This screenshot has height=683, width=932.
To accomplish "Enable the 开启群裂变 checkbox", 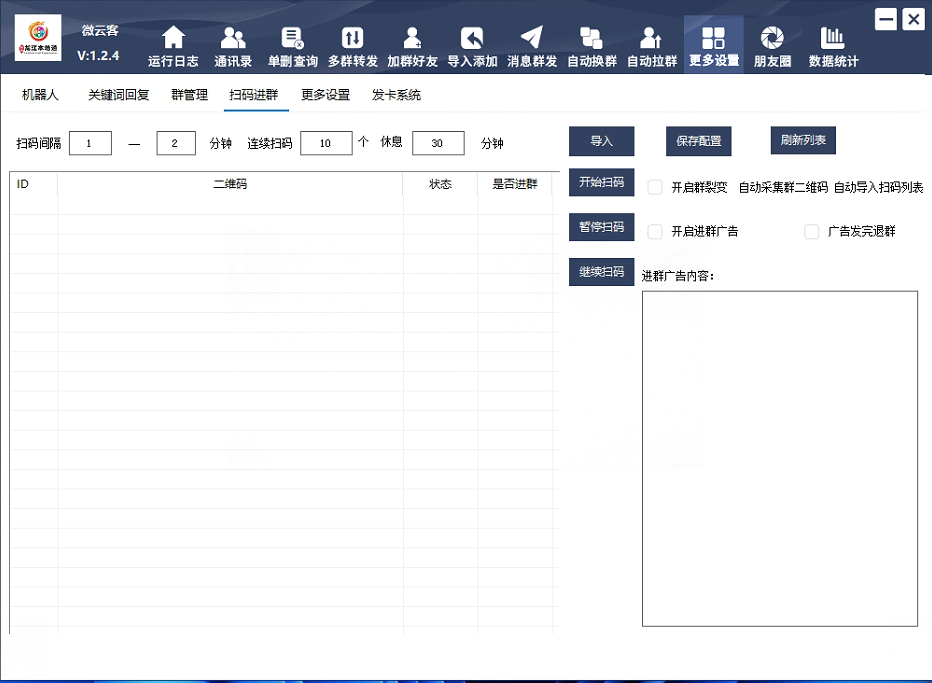I will pyautogui.click(x=656, y=187).
